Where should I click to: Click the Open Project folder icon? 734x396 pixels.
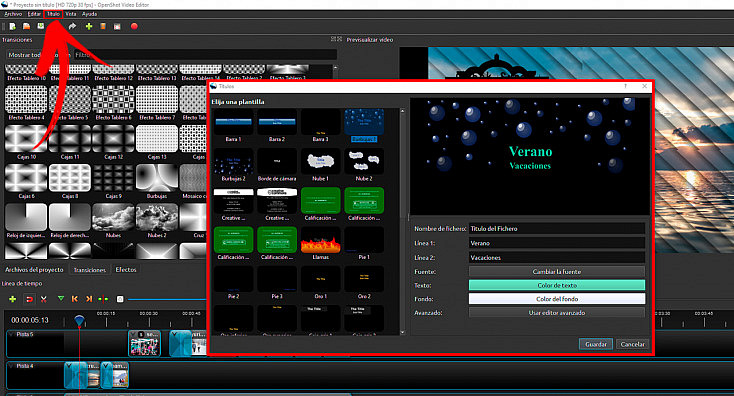coord(27,26)
